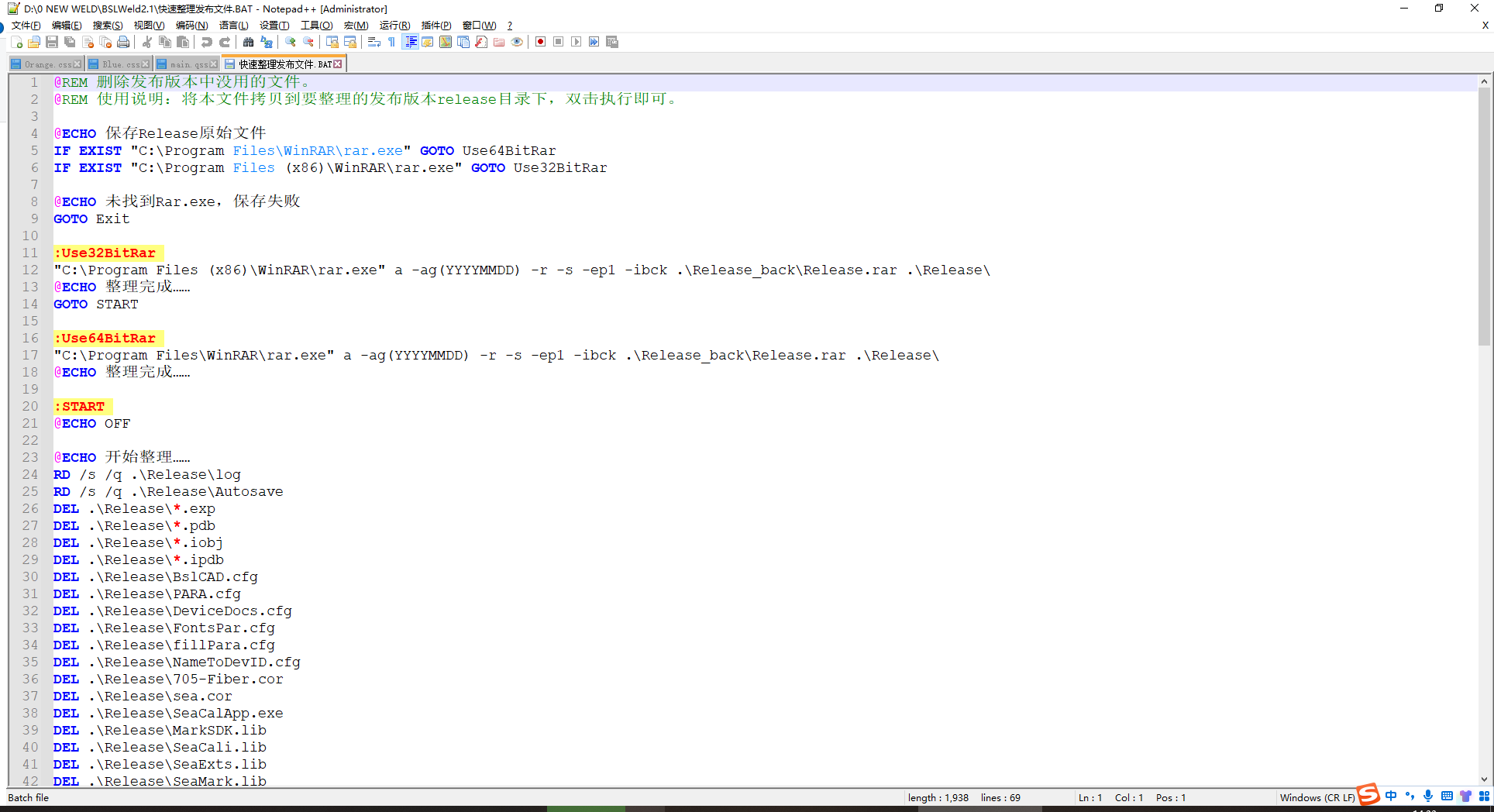This screenshot has width=1494, height=812.
Task: Undo the last edit via toolbar arrow
Action: [x=206, y=42]
